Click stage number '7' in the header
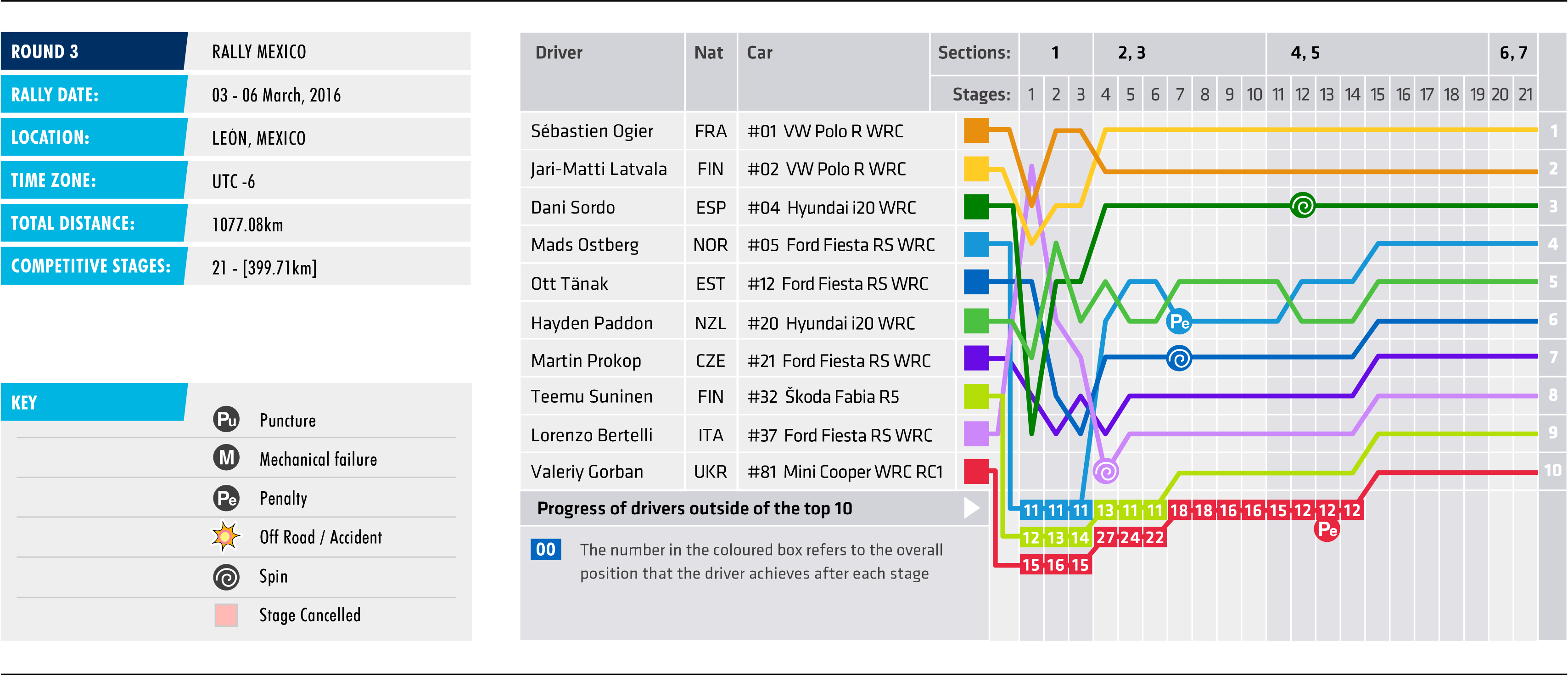 (x=1180, y=94)
